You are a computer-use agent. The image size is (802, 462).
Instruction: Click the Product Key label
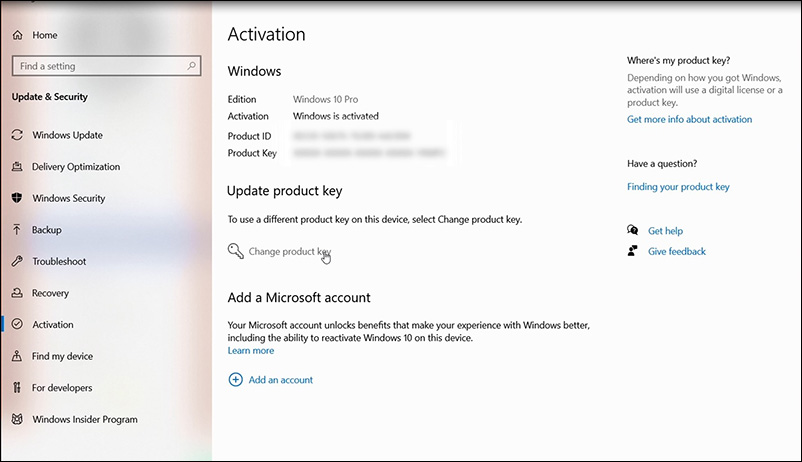[x=252, y=153]
